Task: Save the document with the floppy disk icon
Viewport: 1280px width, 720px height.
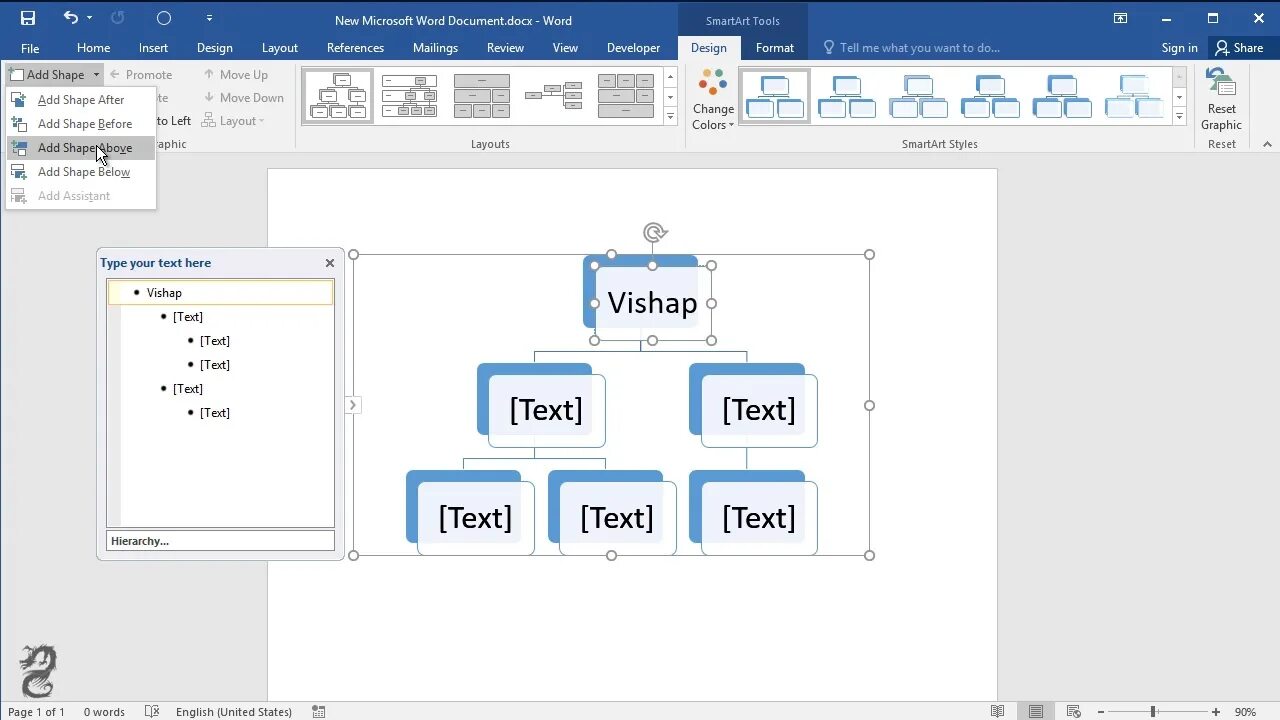Action: [28, 18]
